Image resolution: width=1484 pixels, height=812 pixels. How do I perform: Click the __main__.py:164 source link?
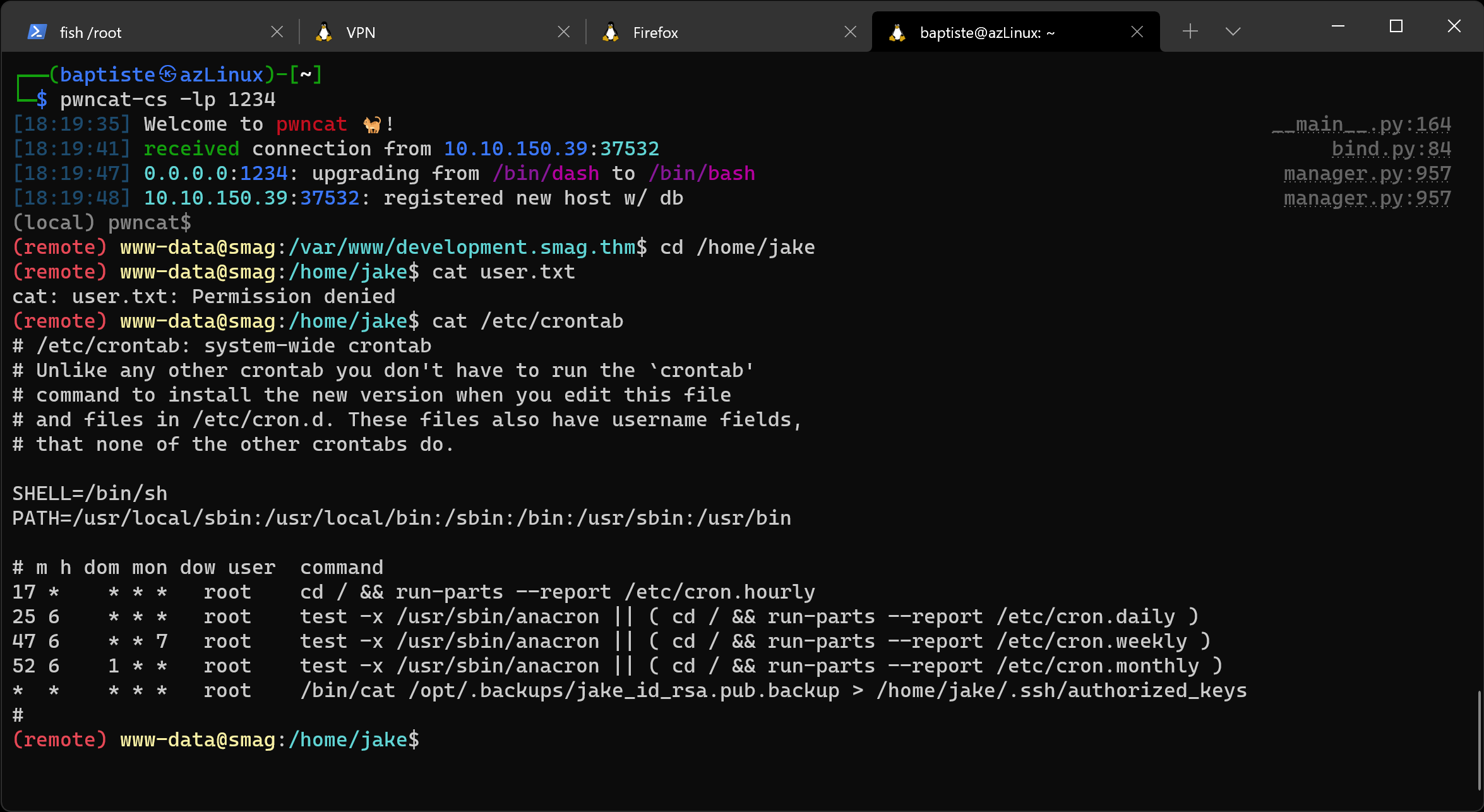point(1361,124)
